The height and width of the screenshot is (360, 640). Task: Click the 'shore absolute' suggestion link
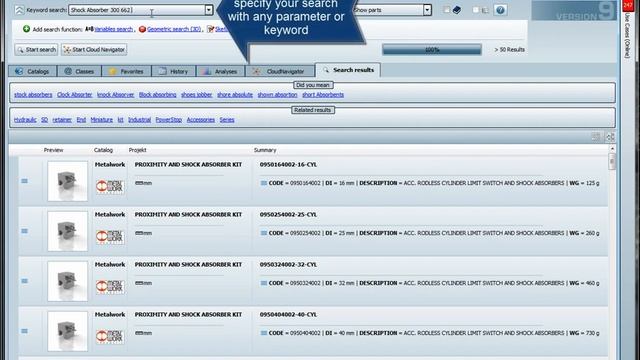pos(235,95)
